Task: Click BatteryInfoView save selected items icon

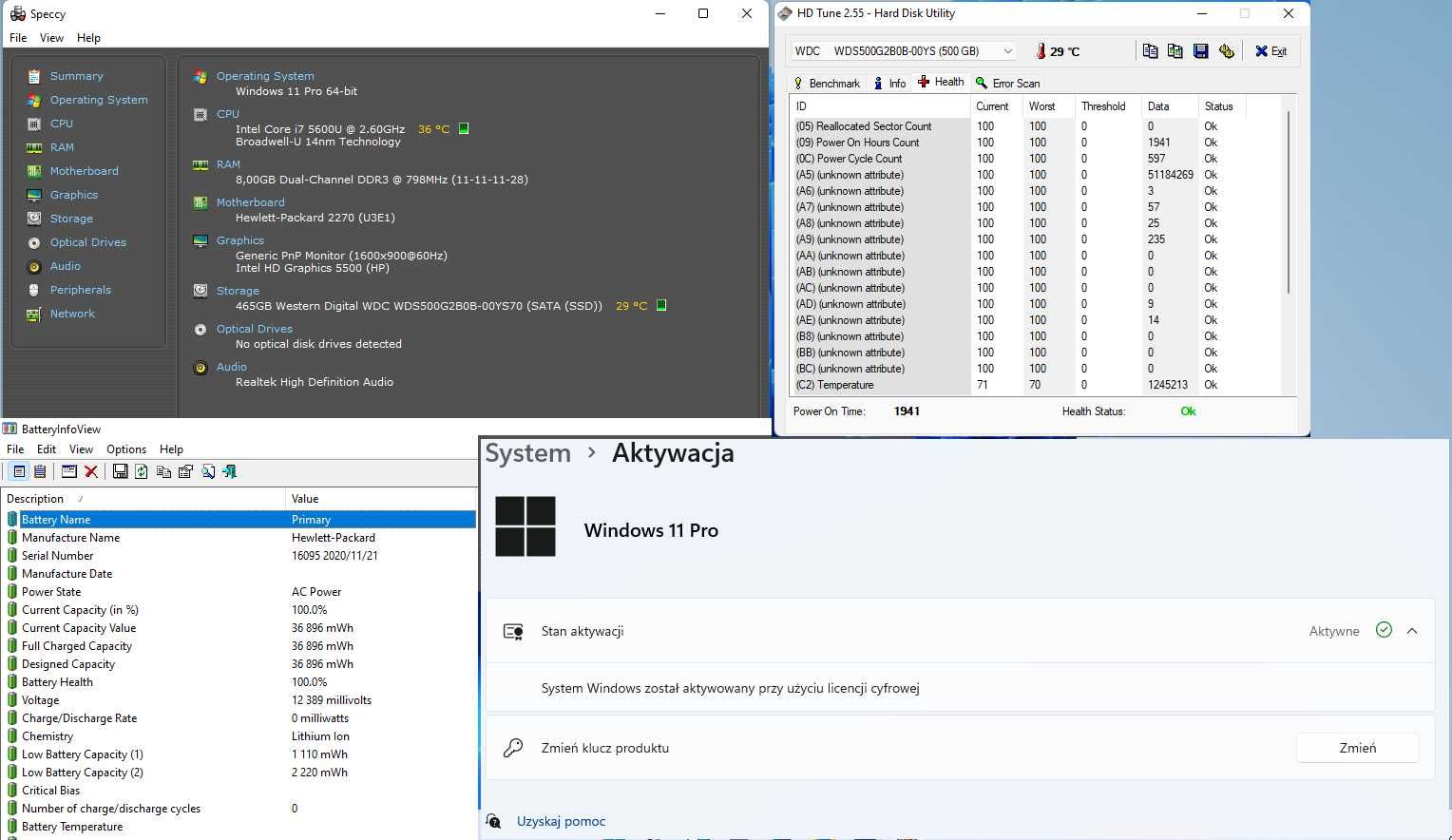Action: pos(120,471)
